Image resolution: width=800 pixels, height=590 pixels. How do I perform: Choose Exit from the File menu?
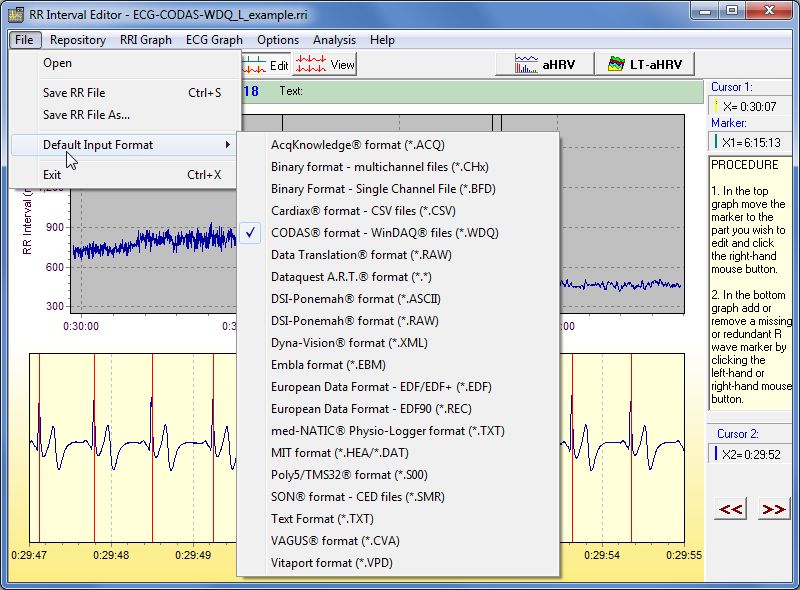coord(52,175)
